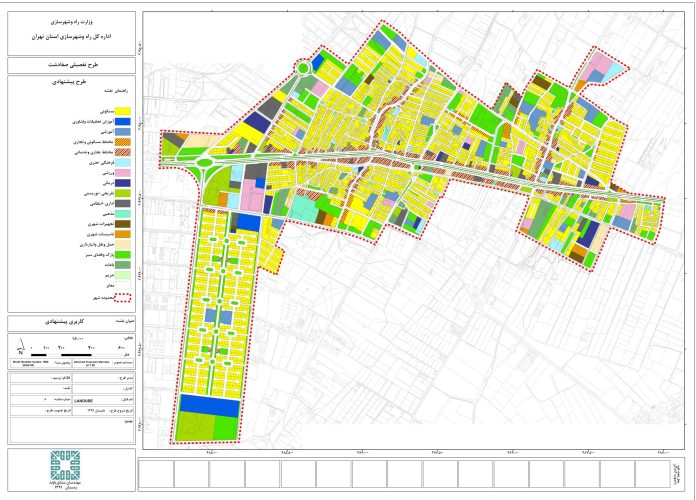The image size is (696, 500).
Task: Click the 'درمانی' legend label
Action: point(108,183)
